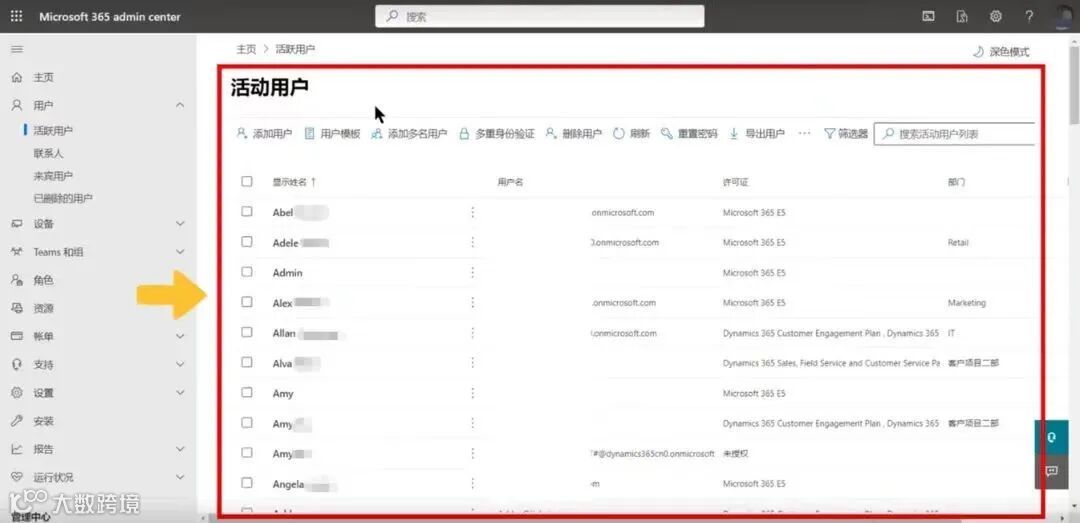1080x523 pixels.
Task: Open 多重身份验证 toolbar item
Action: click(496, 134)
